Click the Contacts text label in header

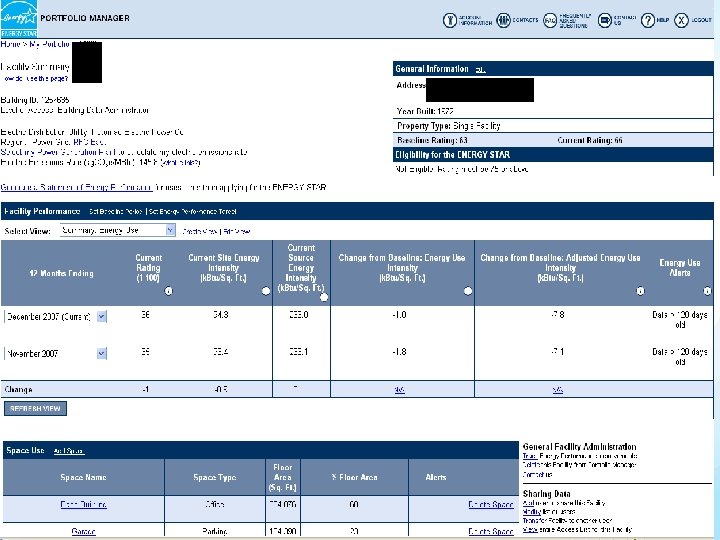point(525,20)
